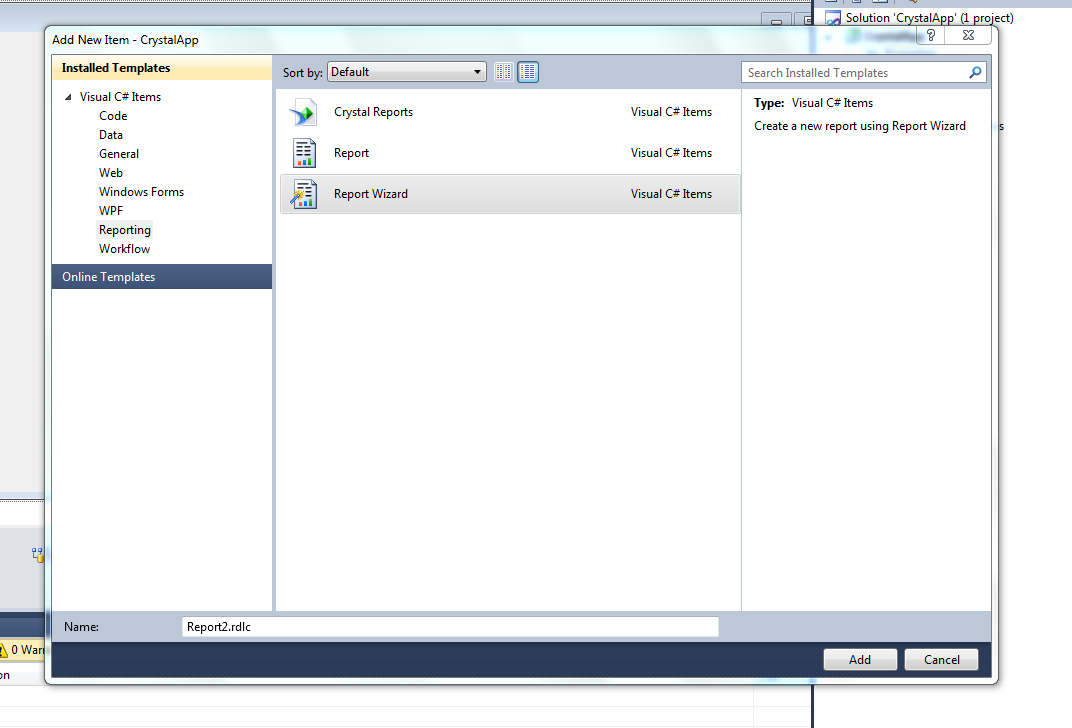Click the Solution 'CrystalApp' (1 project) node
The height and width of the screenshot is (728, 1072).
(x=929, y=18)
